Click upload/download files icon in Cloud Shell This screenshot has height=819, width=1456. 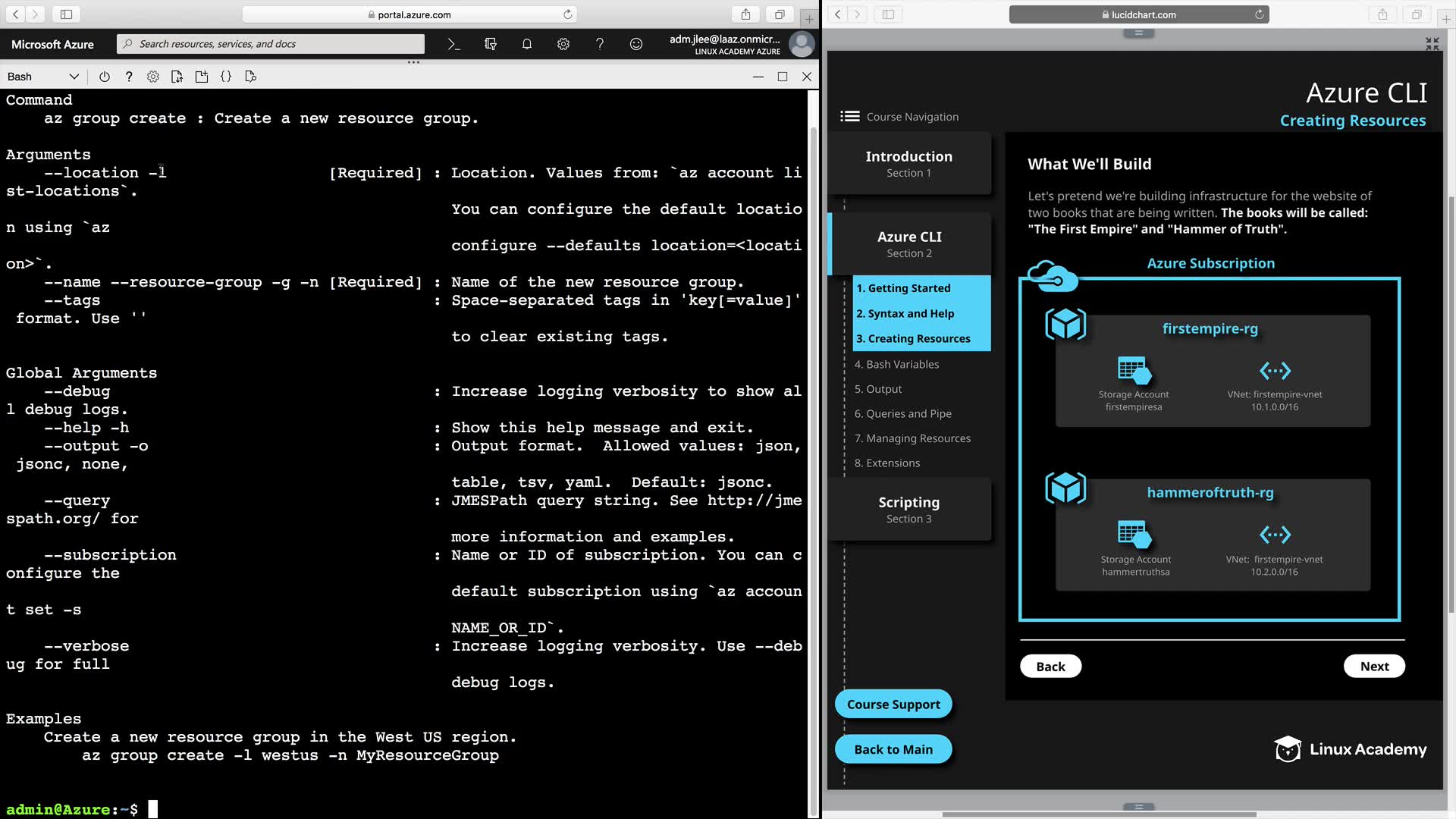click(177, 77)
